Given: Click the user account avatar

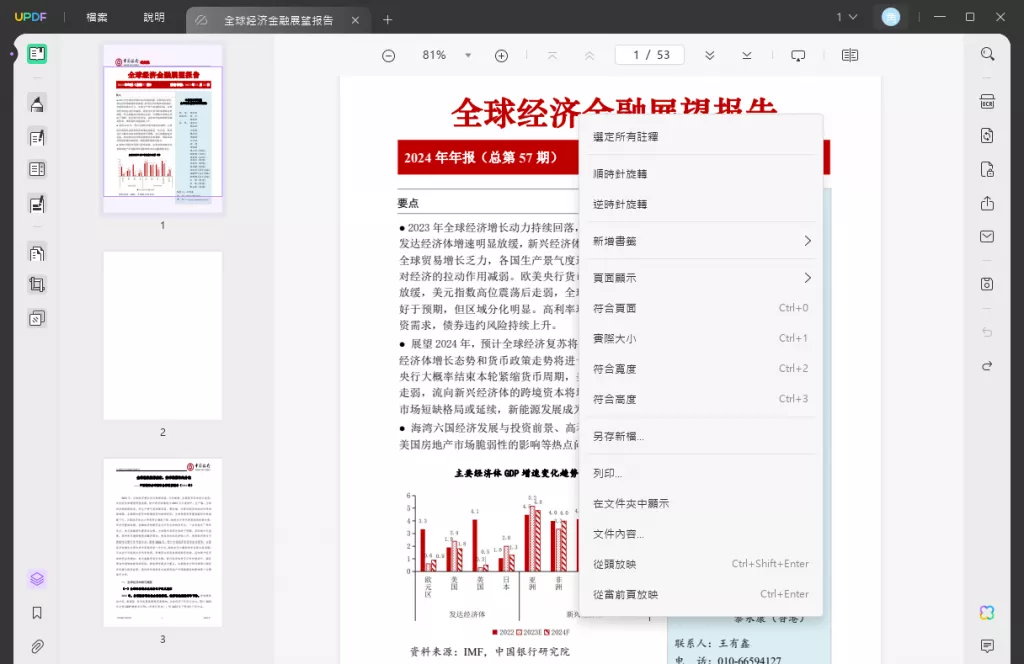Looking at the screenshot, I should [891, 17].
